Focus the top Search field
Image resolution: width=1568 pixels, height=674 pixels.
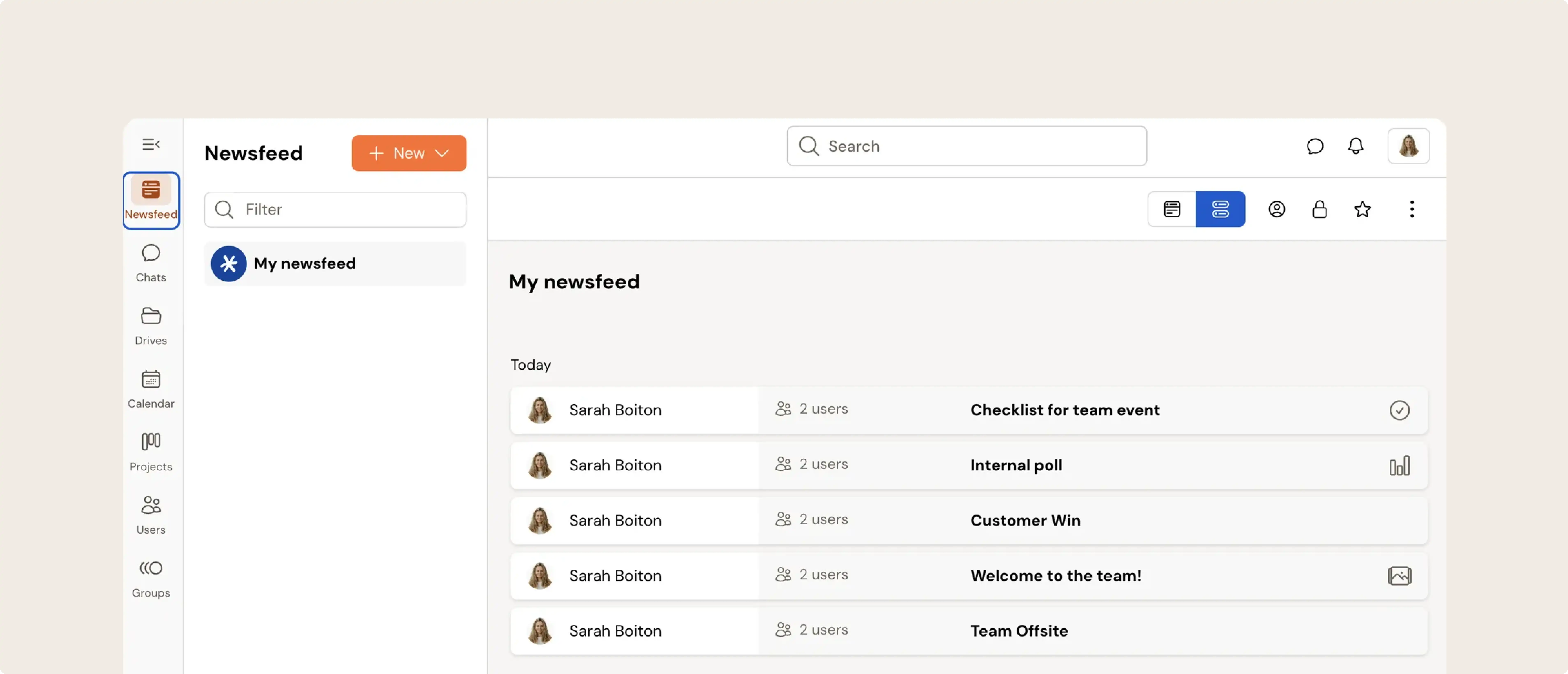[967, 146]
